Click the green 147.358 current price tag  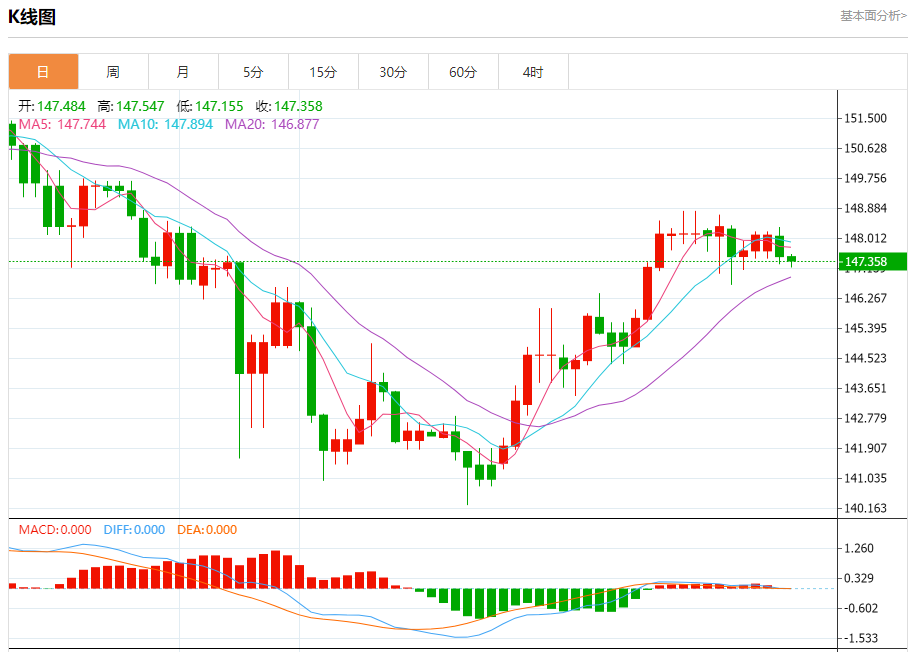point(873,262)
